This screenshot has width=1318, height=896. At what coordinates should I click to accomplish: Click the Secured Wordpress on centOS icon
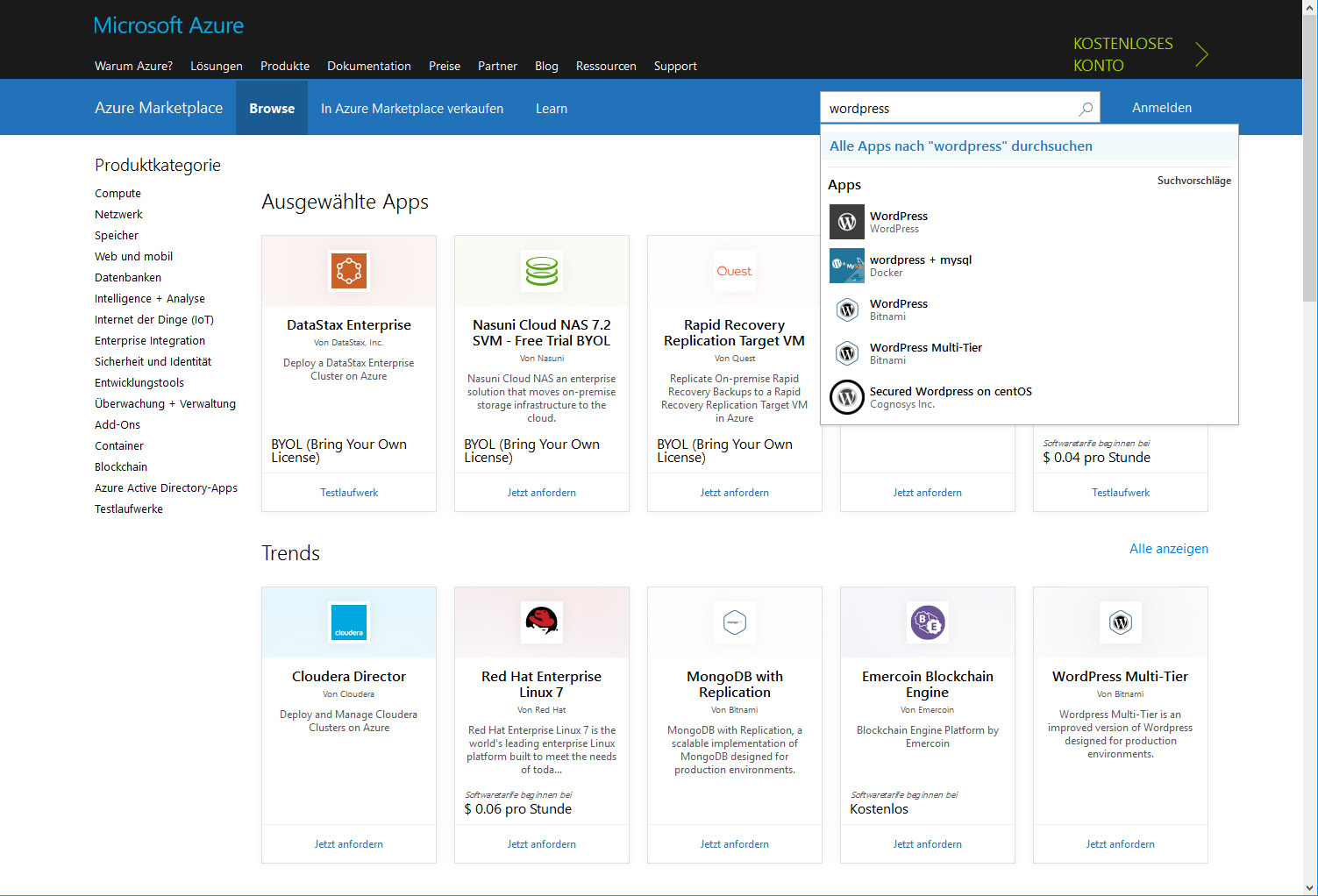(x=847, y=397)
